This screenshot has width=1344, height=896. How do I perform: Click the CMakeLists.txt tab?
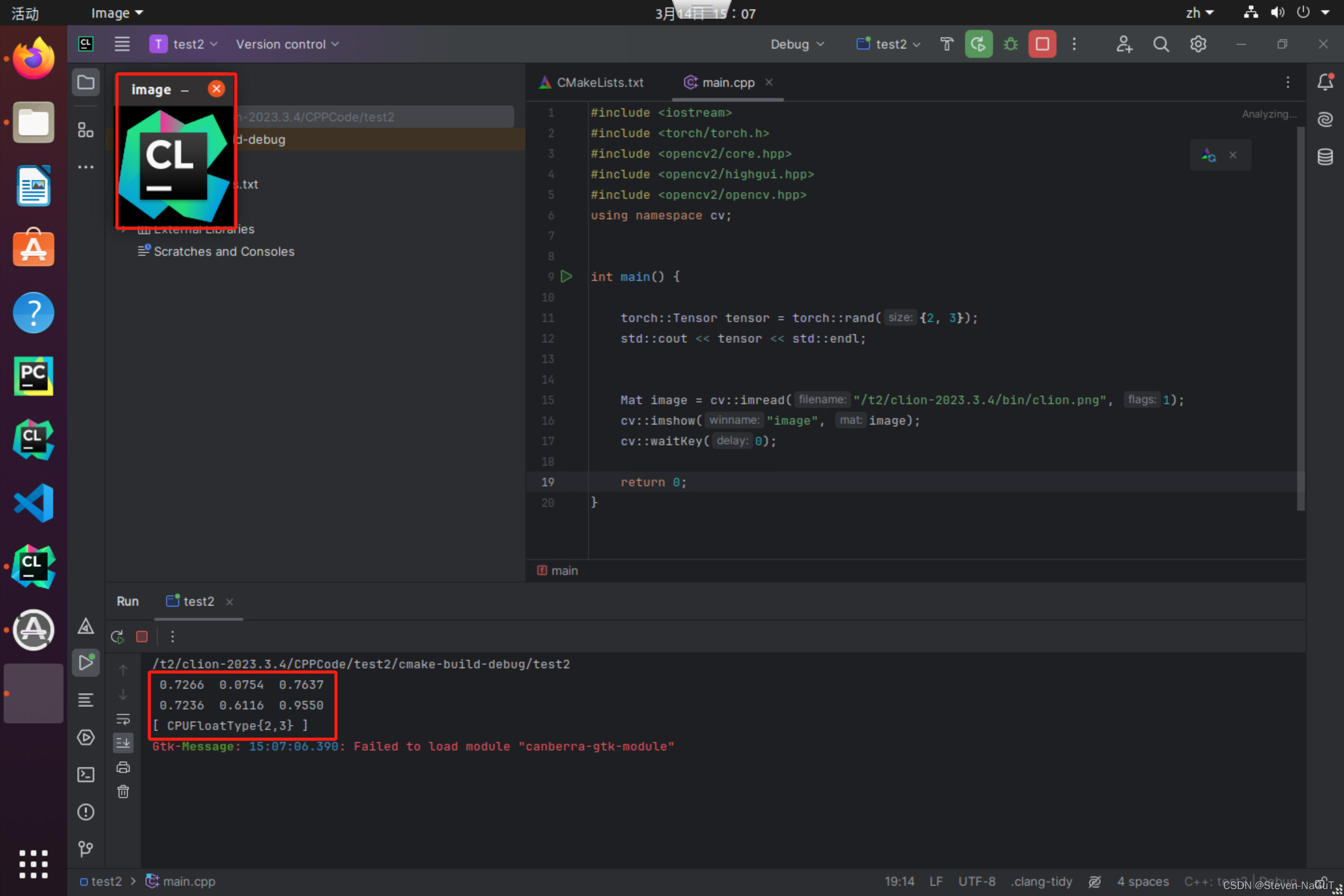tap(592, 82)
